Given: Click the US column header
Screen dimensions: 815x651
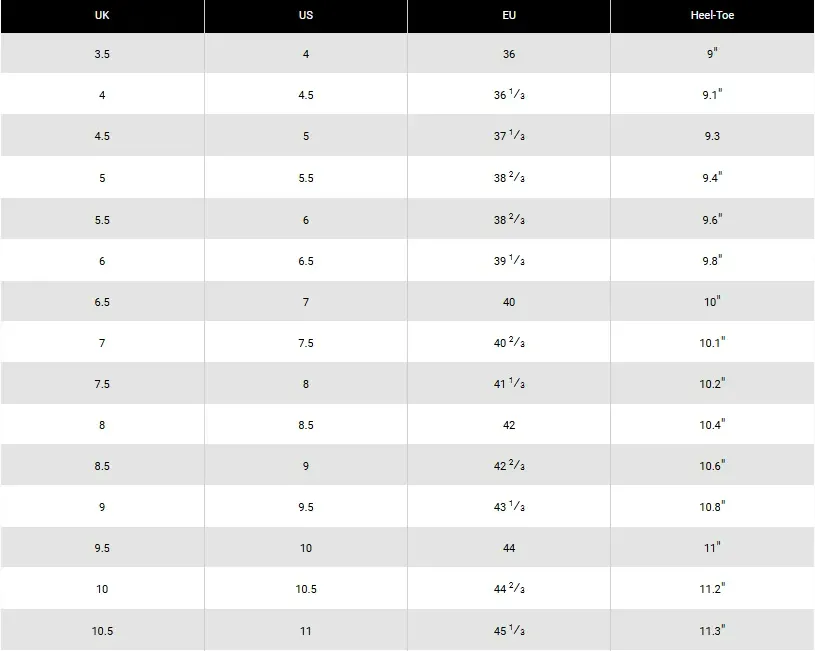Looking at the screenshot, I should (306, 16).
